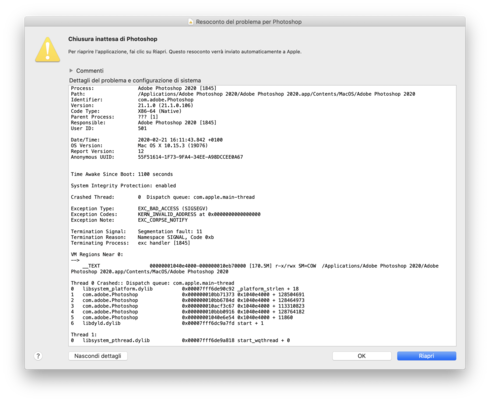
Task: Click the Code Type X86-64 (Native) line
Action: coord(126,111)
